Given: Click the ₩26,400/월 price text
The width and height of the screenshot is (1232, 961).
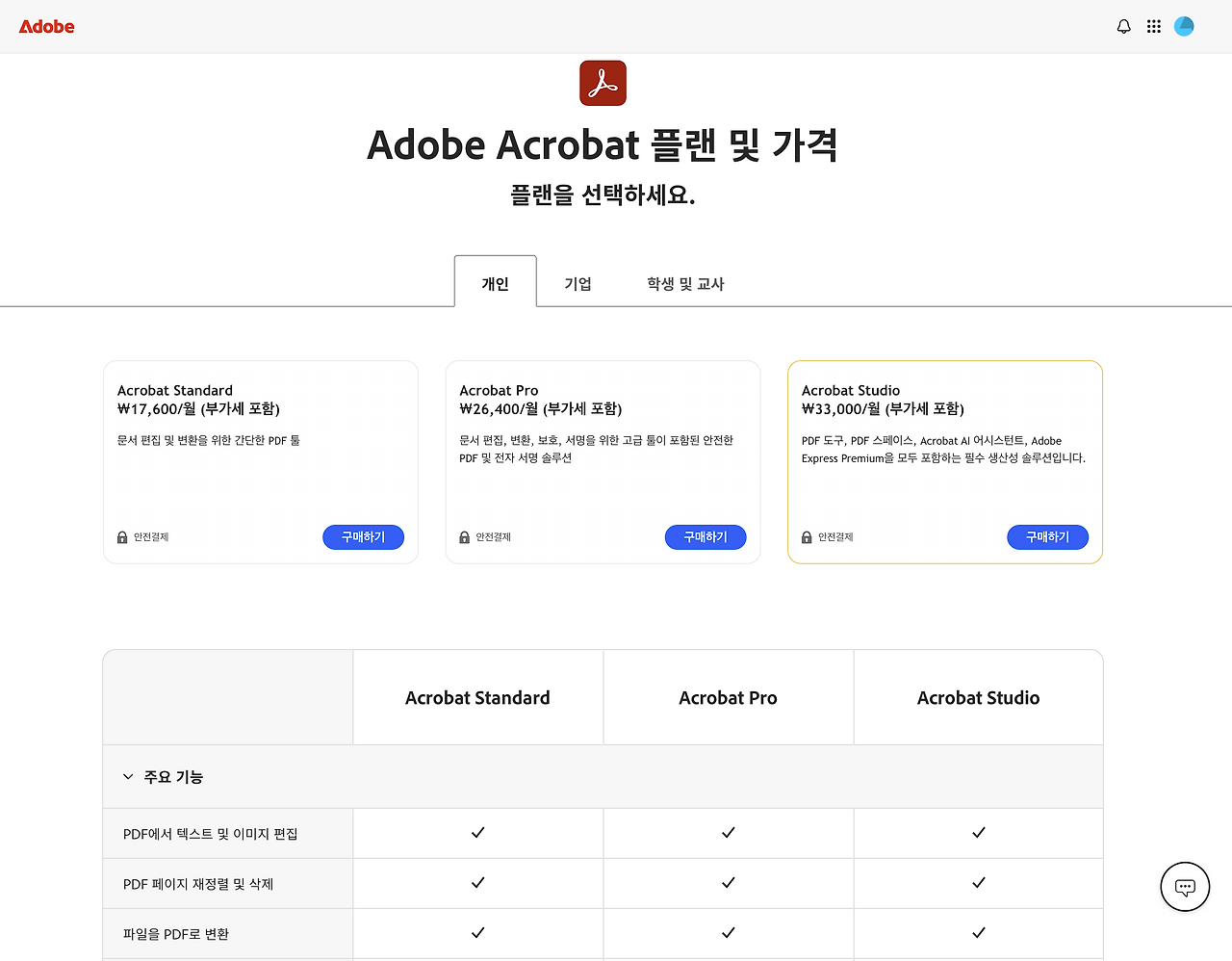Looking at the screenshot, I should tap(541, 409).
